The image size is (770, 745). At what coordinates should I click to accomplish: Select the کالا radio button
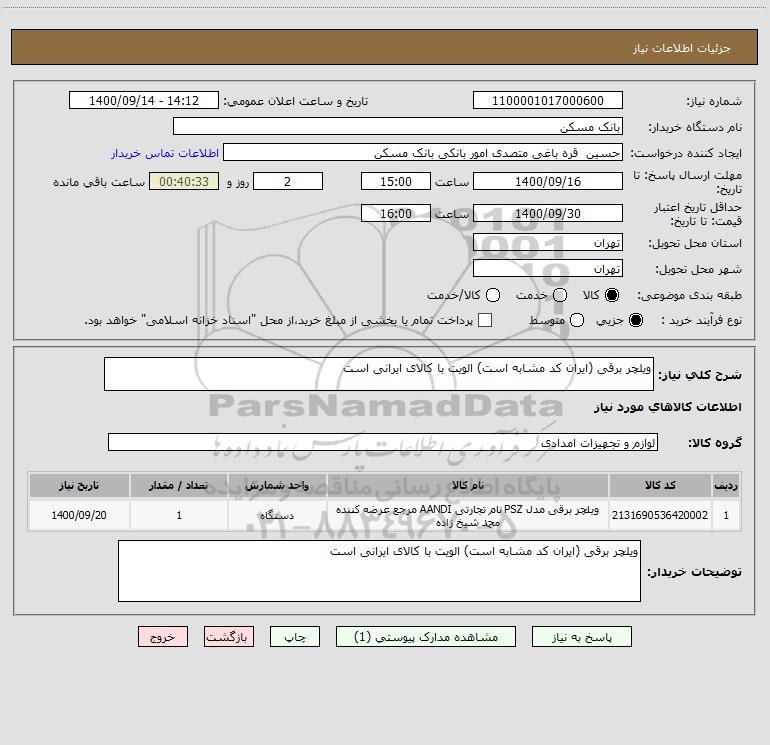[612, 295]
